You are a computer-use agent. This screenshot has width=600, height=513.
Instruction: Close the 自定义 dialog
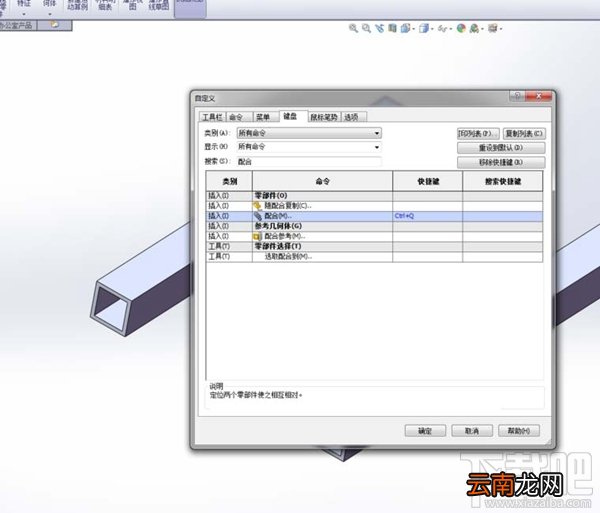pyautogui.click(x=539, y=96)
